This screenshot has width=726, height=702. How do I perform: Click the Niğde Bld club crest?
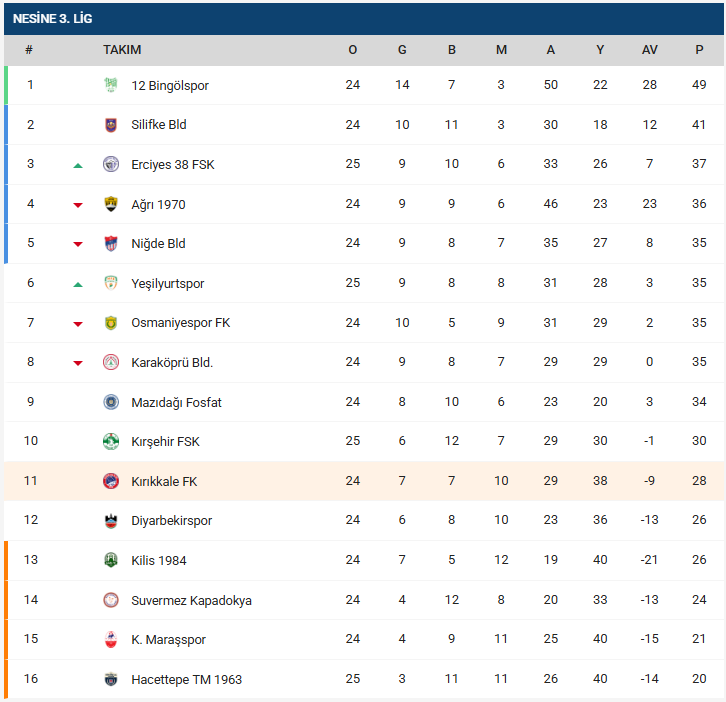pos(111,244)
